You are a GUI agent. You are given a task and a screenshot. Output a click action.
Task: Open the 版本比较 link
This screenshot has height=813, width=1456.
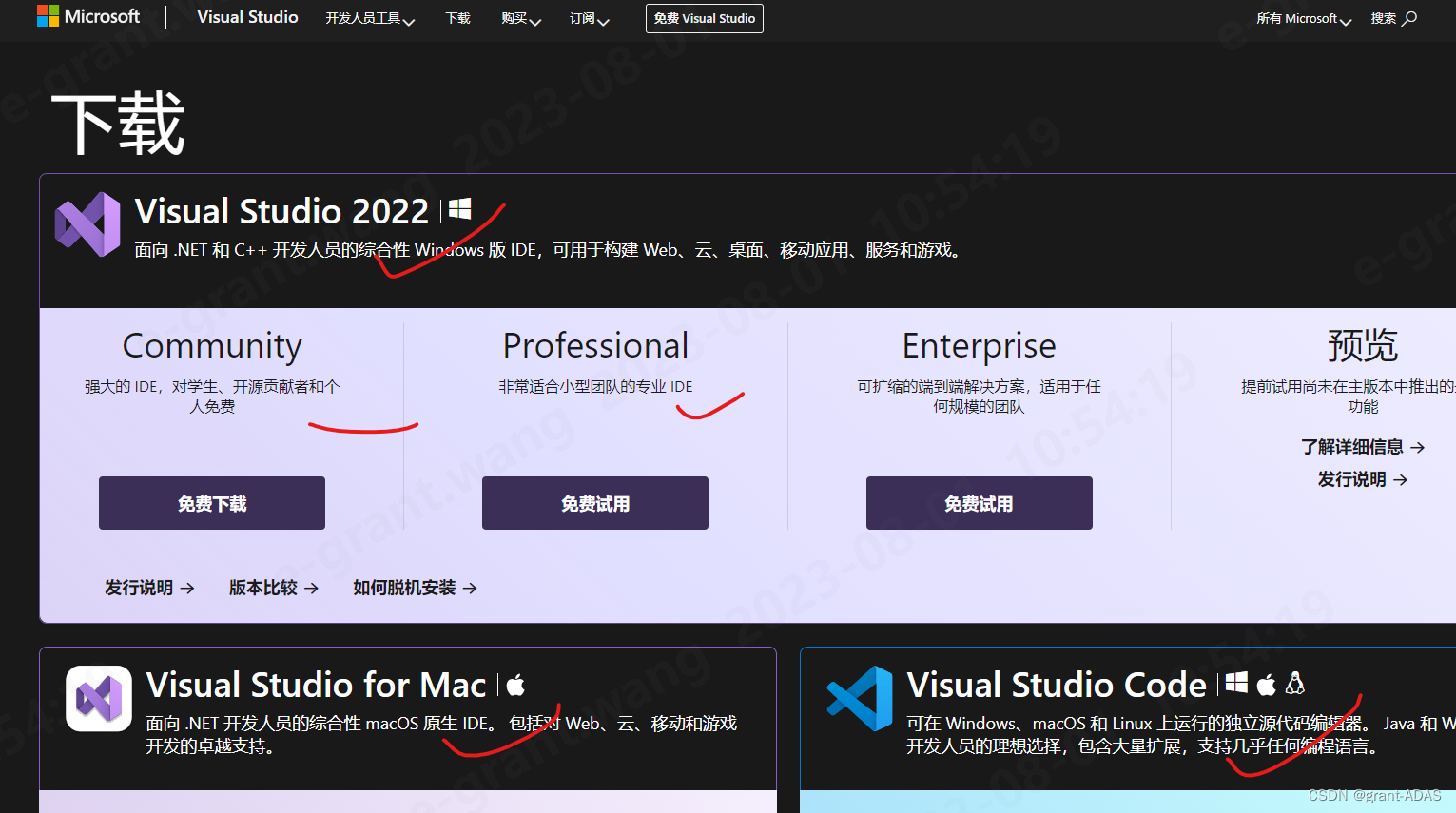click(x=274, y=588)
